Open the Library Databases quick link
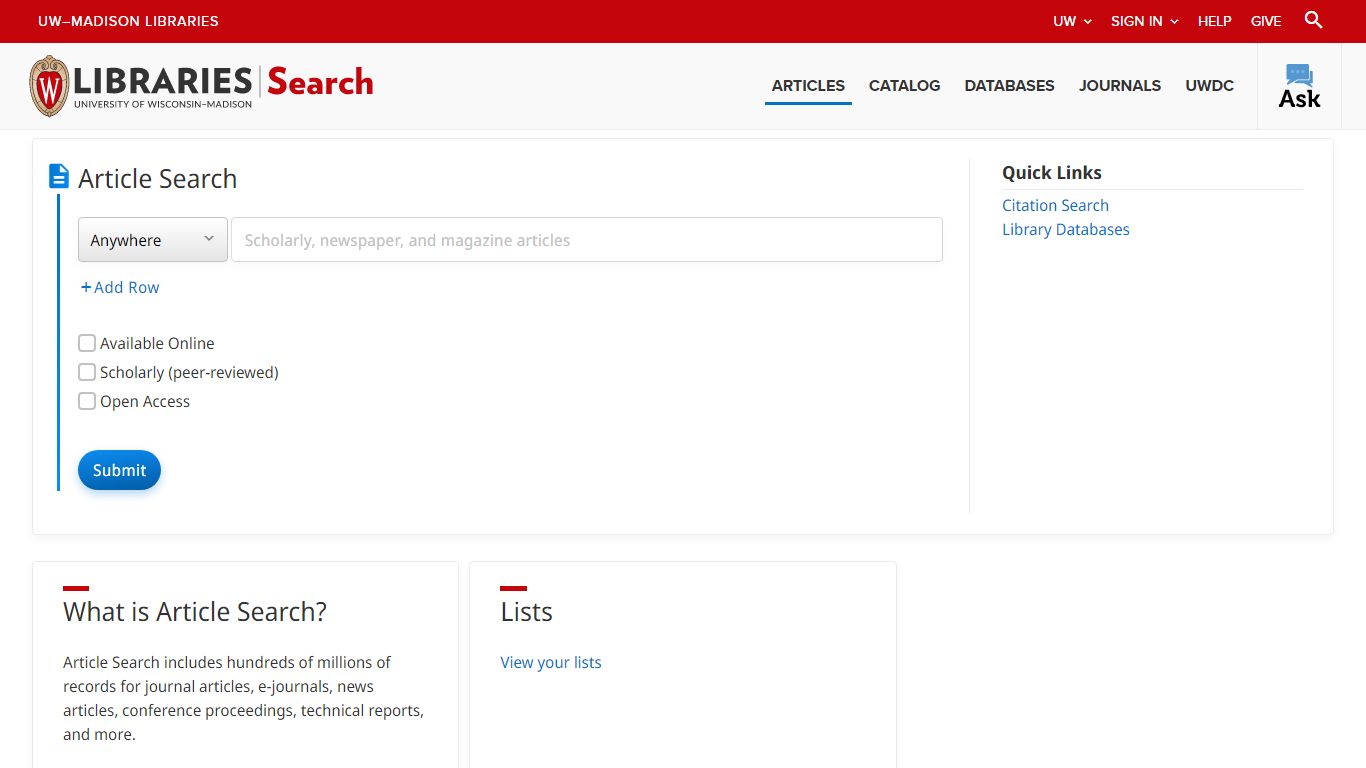The height and width of the screenshot is (768, 1366). pyautogui.click(x=1065, y=229)
